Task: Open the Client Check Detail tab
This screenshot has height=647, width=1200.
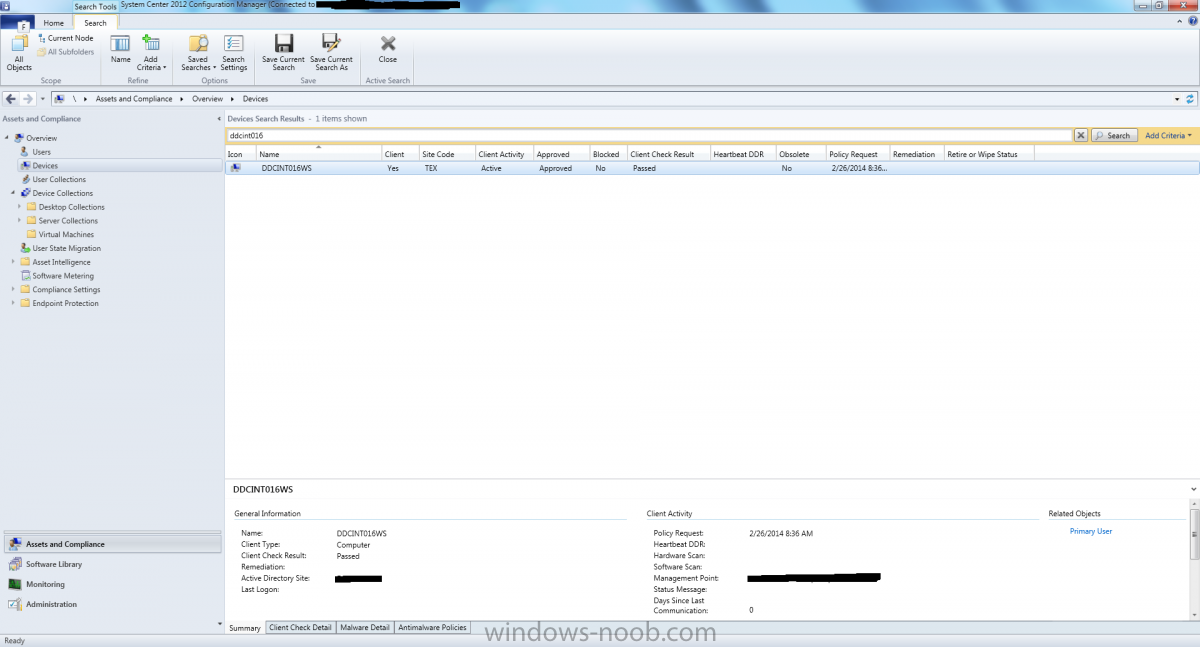Action: [x=300, y=627]
